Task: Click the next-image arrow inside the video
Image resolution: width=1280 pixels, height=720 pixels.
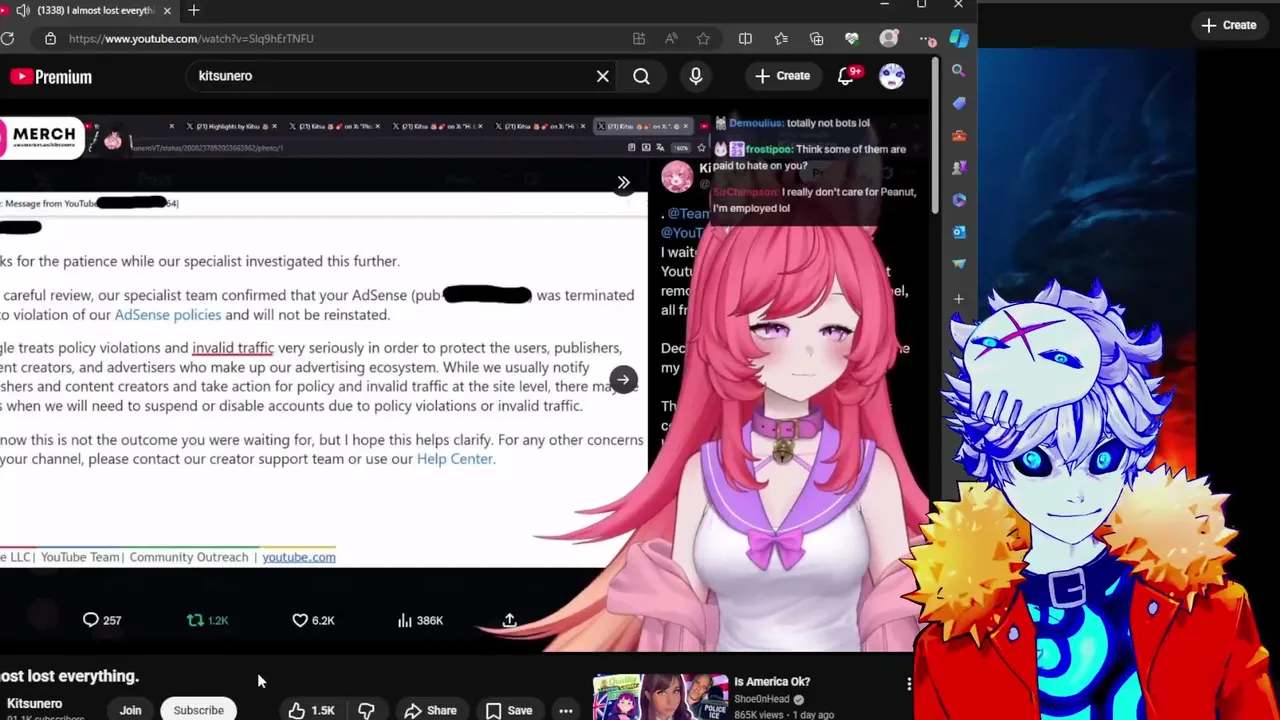Action: pyautogui.click(x=623, y=380)
